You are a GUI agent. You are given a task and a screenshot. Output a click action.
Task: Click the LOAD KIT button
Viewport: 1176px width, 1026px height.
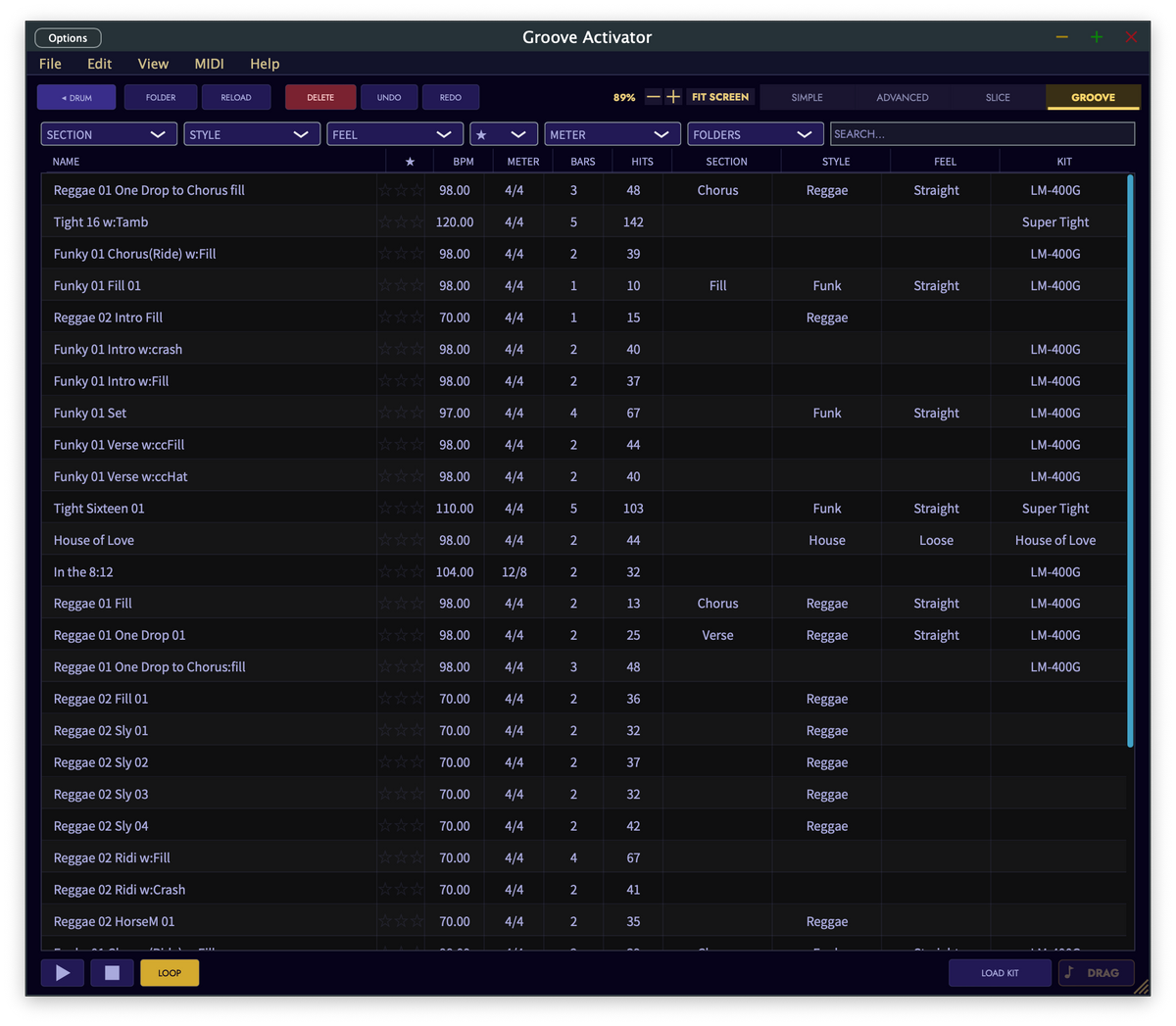[1000, 973]
